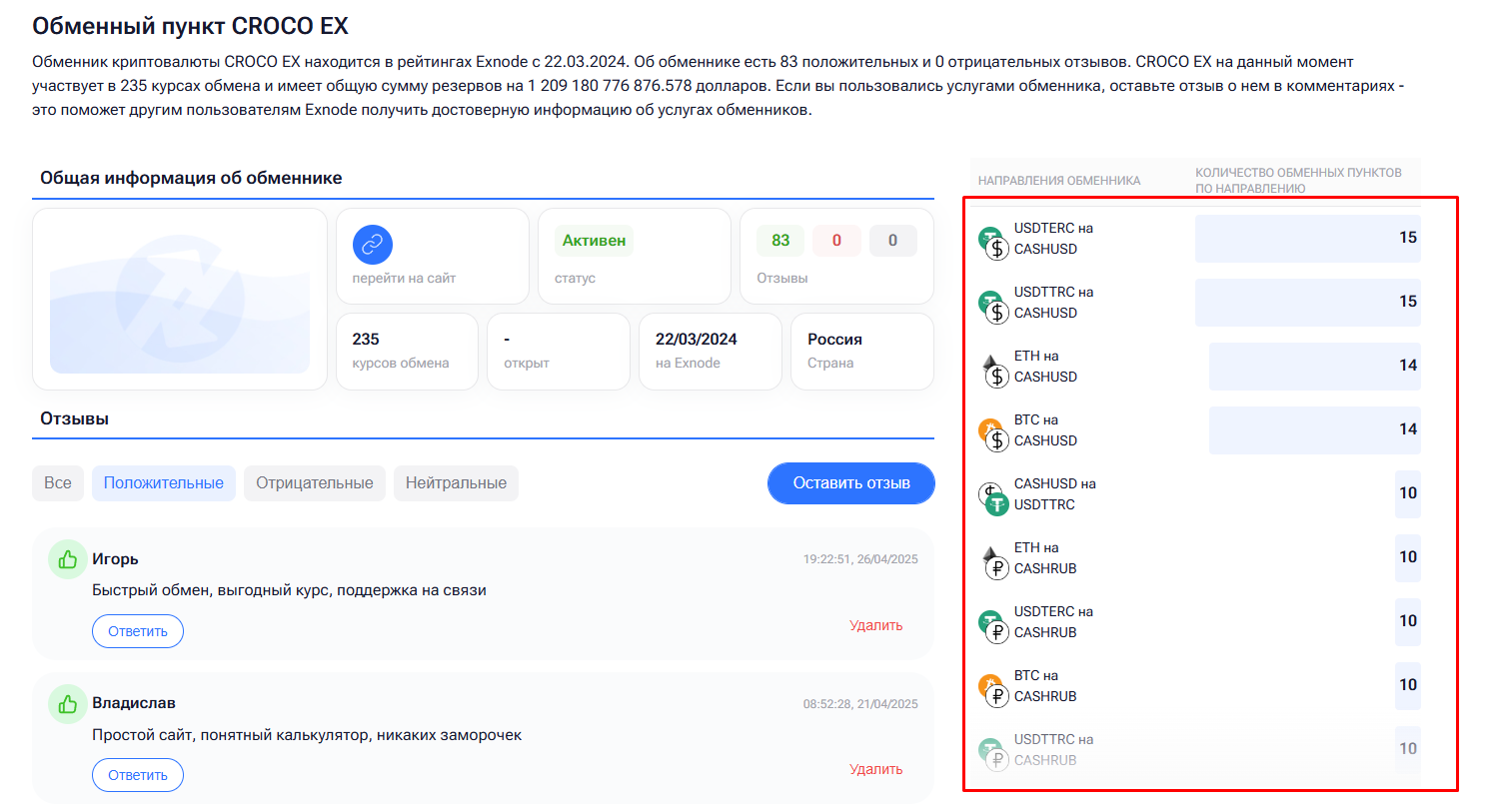1506x812 pixels.
Task: Switch to the Положительные reviews tab
Action: (164, 483)
